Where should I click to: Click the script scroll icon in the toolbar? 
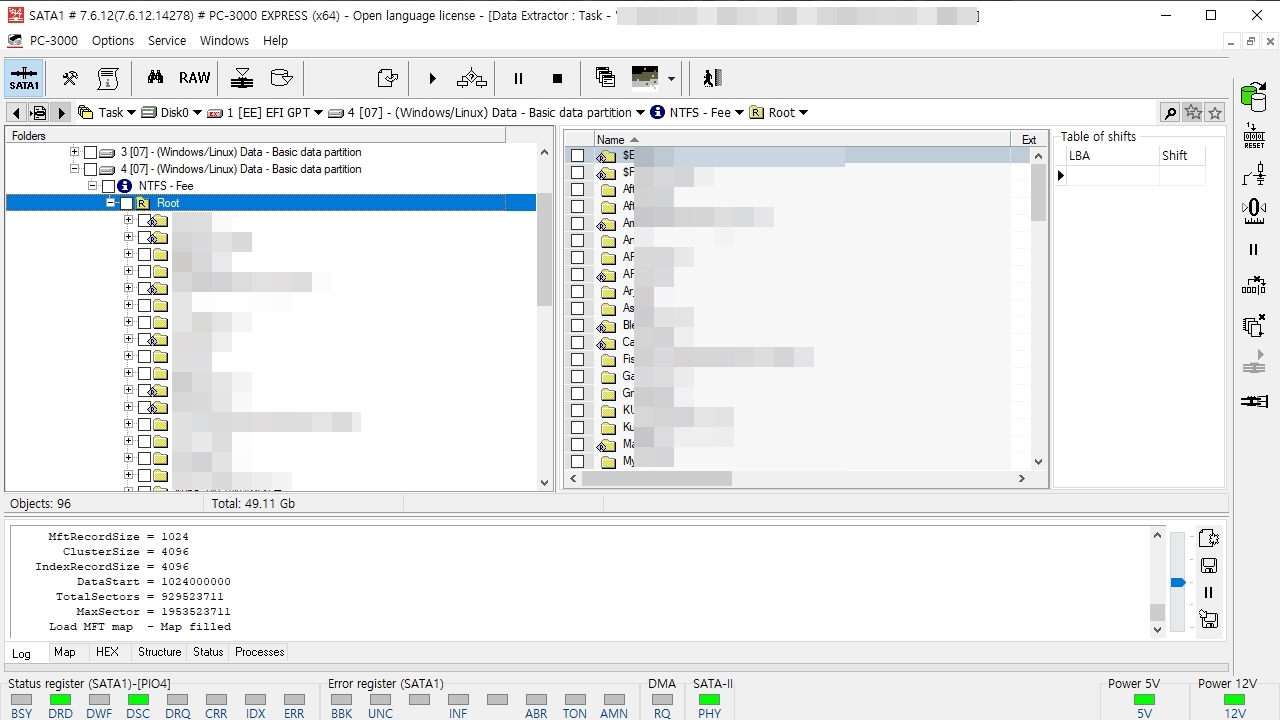tap(108, 78)
